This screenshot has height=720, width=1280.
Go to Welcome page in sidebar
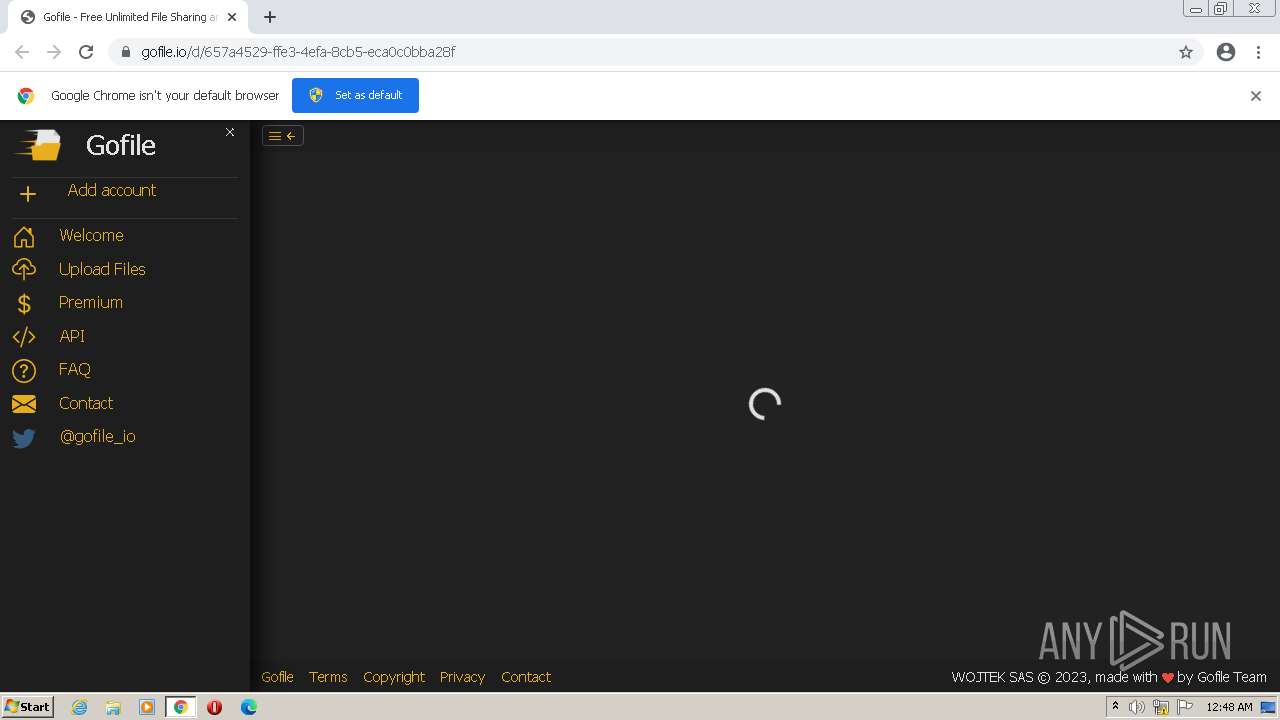click(91, 235)
